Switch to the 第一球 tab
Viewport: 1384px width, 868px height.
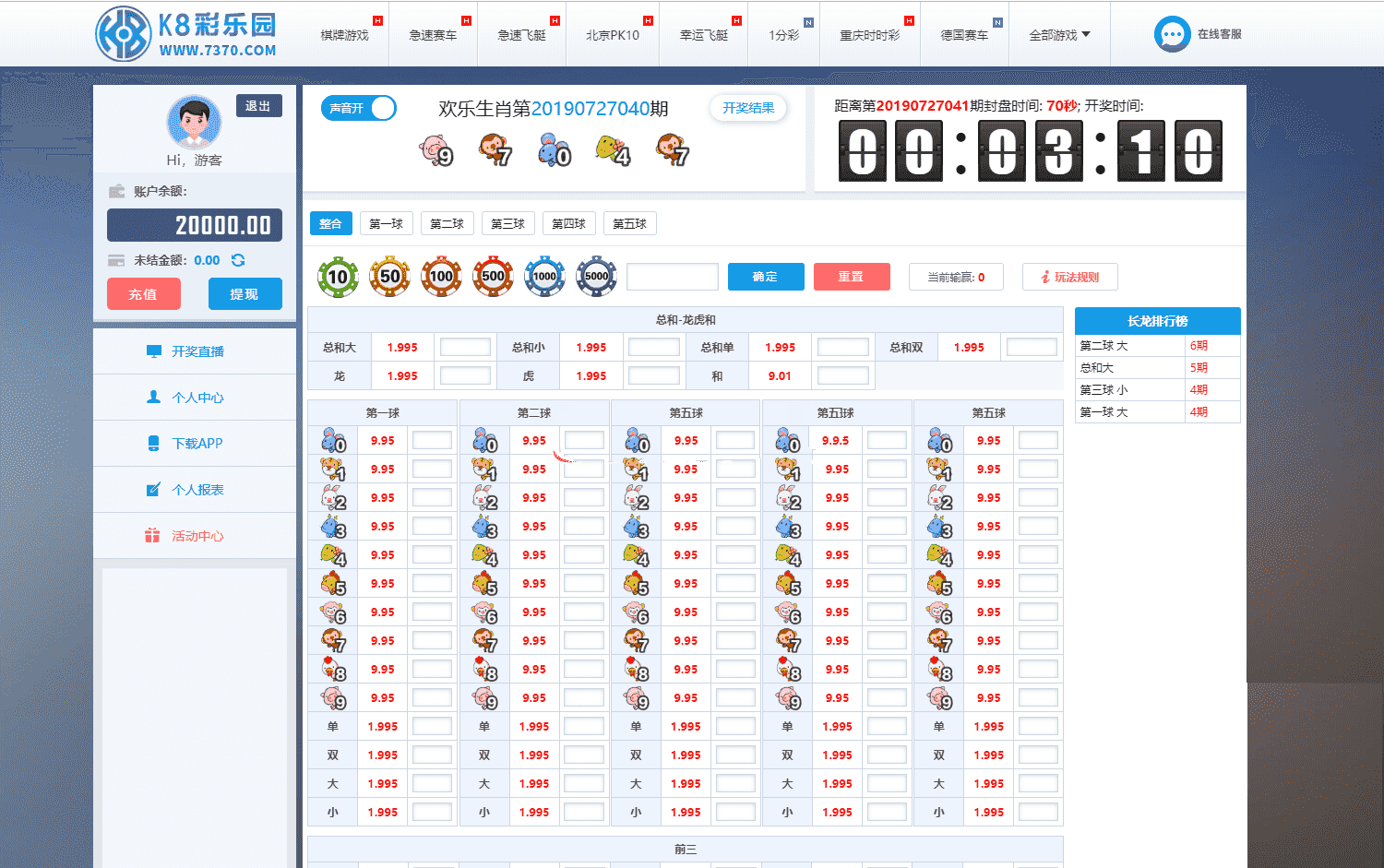[x=386, y=223]
